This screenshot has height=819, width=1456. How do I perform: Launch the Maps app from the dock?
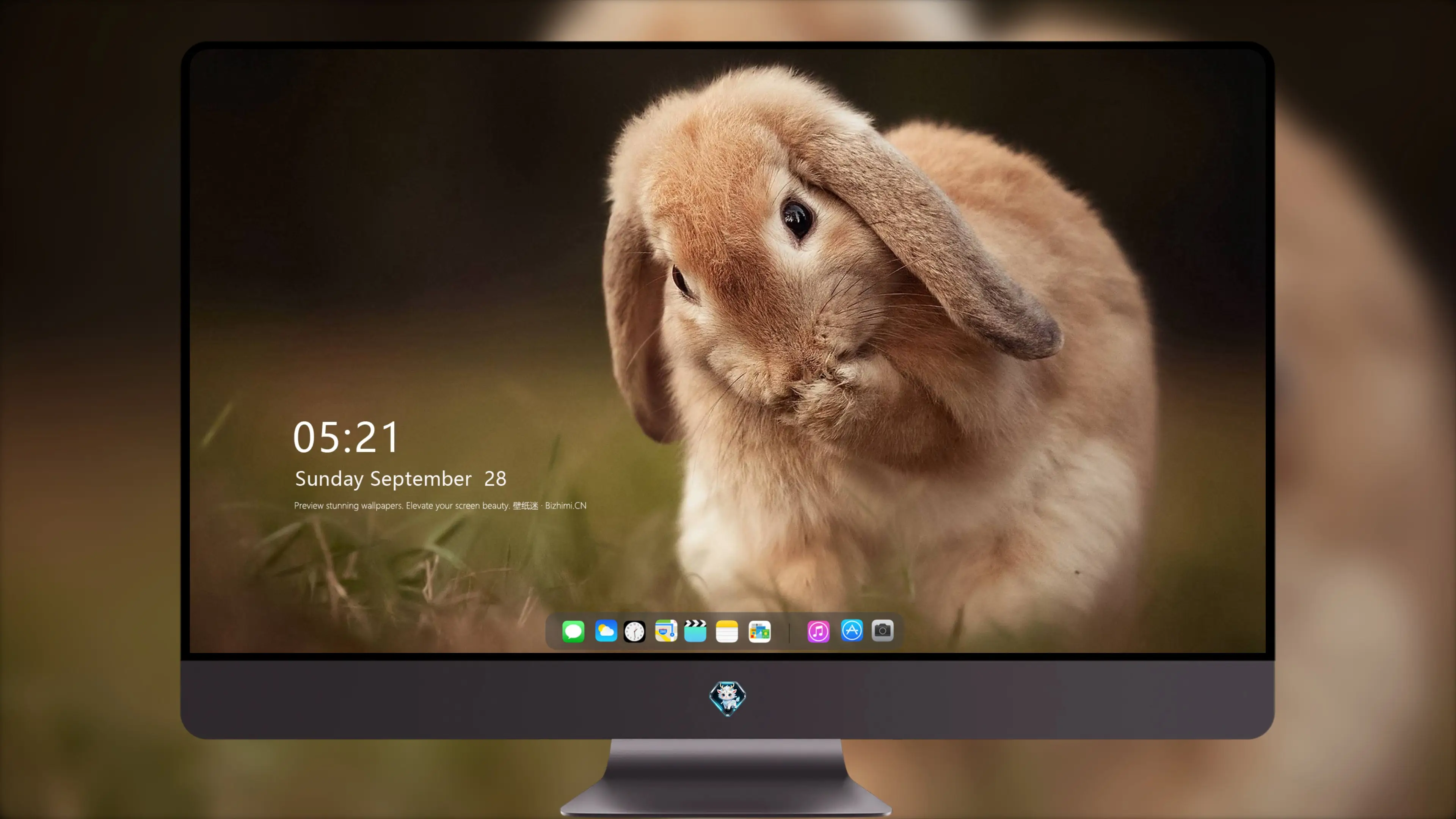(x=666, y=631)
